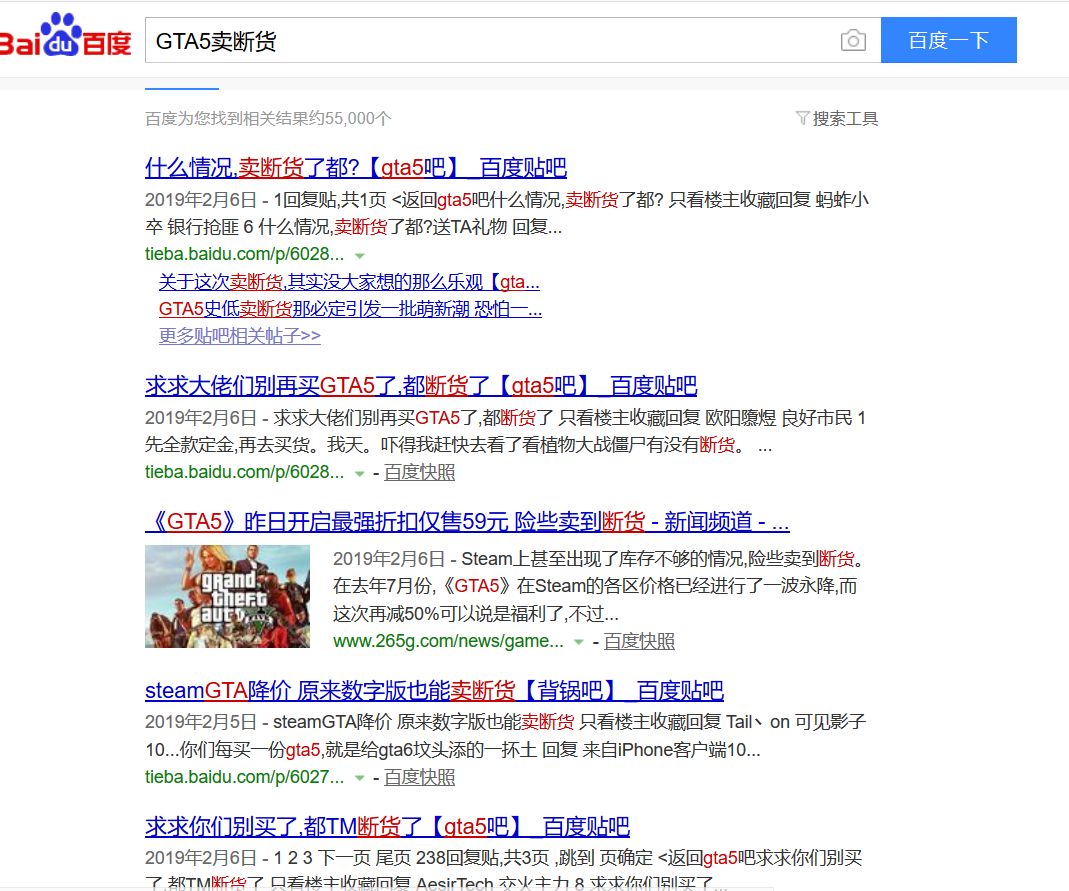
Task: Open sub-link 关于这次卖断货,其实没大家想的那么乐观
Action: (x=349, y=282)
